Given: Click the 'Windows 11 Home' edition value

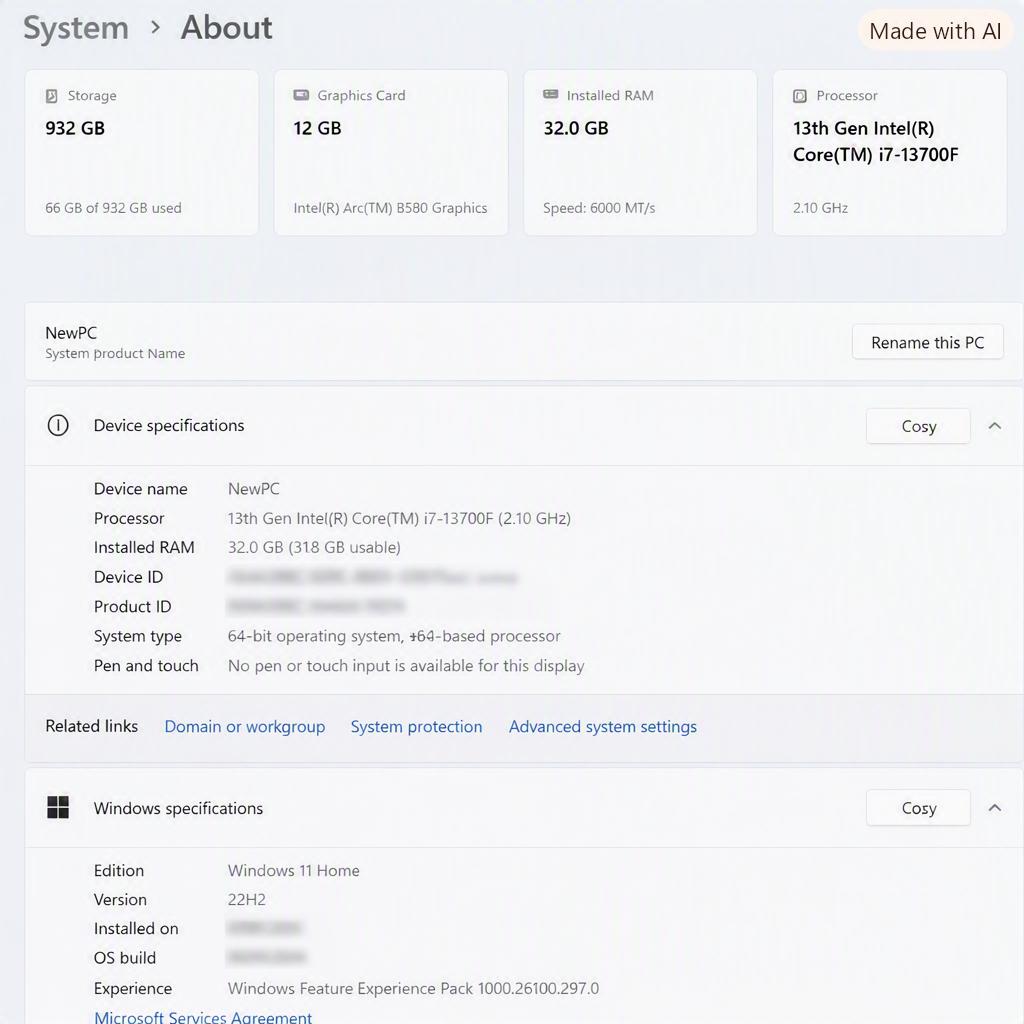Looking at the screenshot, I should click(x=293, y=871).
